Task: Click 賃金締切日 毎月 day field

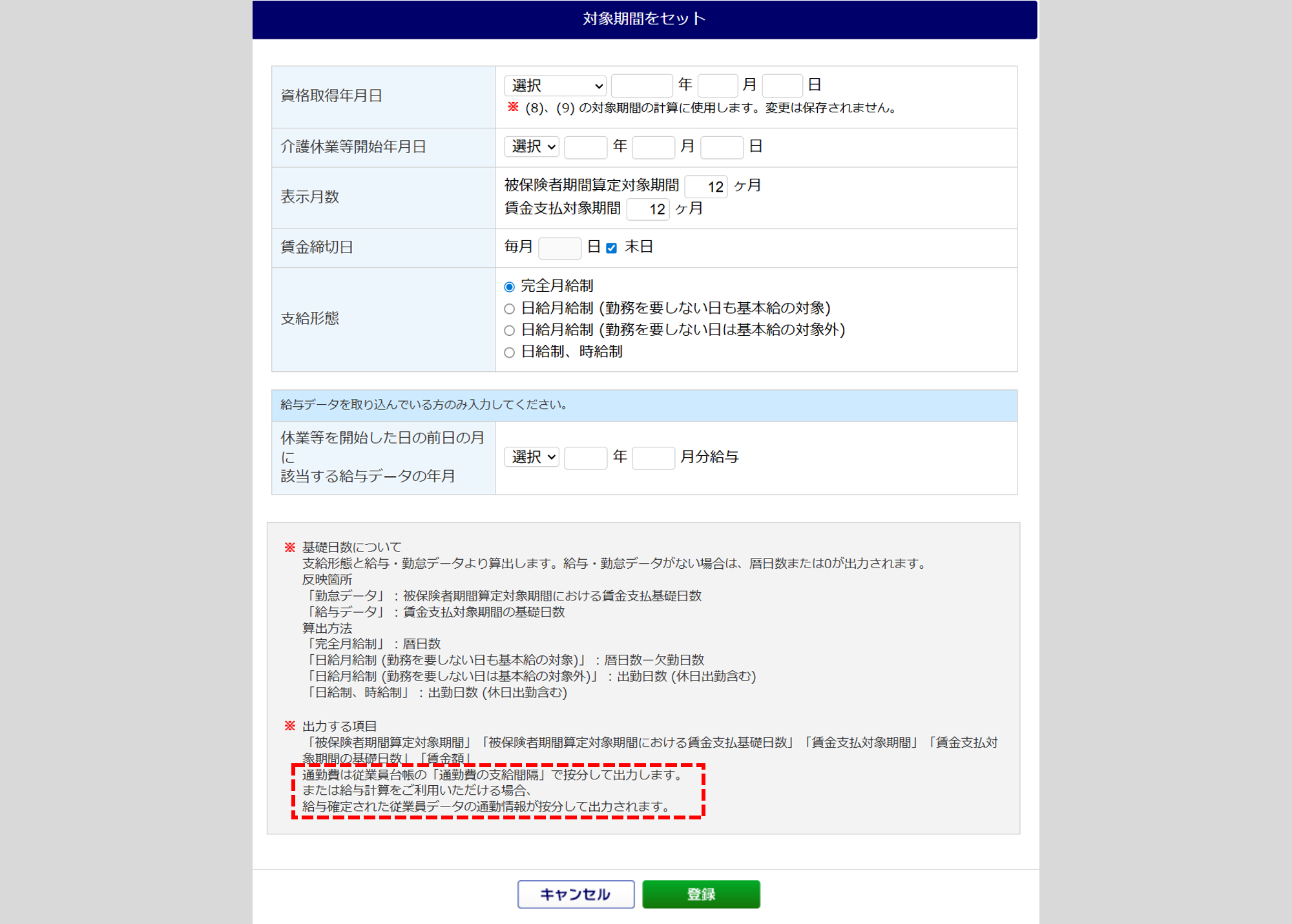Action: tap(559, 248)
